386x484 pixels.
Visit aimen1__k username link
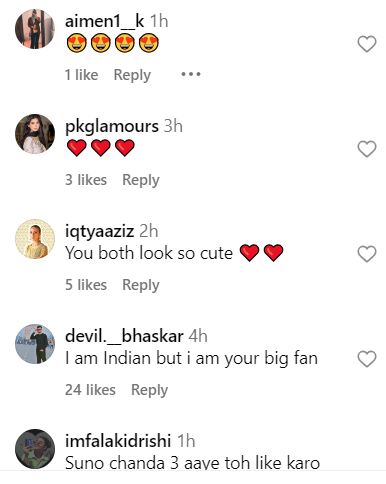tap(104, 22)
